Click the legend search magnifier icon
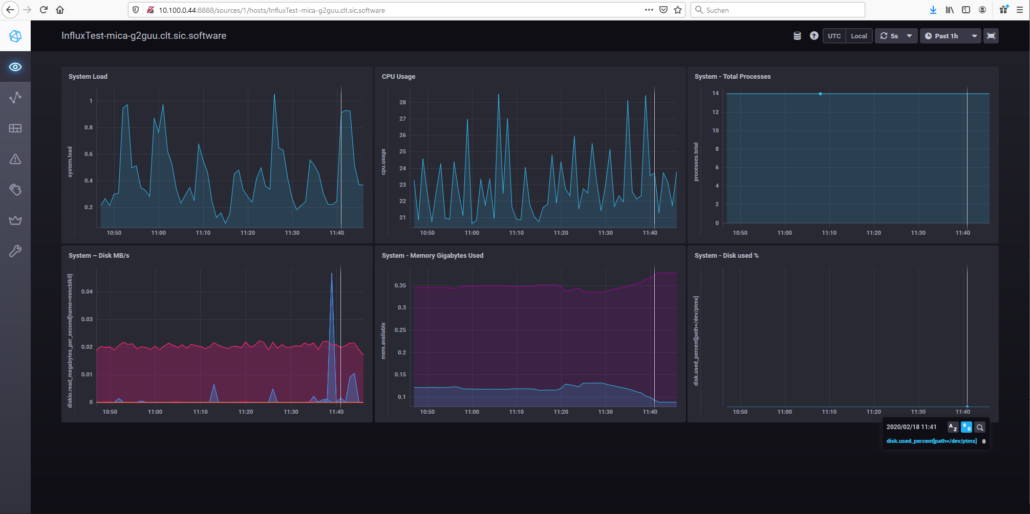Screen dimensions: 1030x514 979,427
